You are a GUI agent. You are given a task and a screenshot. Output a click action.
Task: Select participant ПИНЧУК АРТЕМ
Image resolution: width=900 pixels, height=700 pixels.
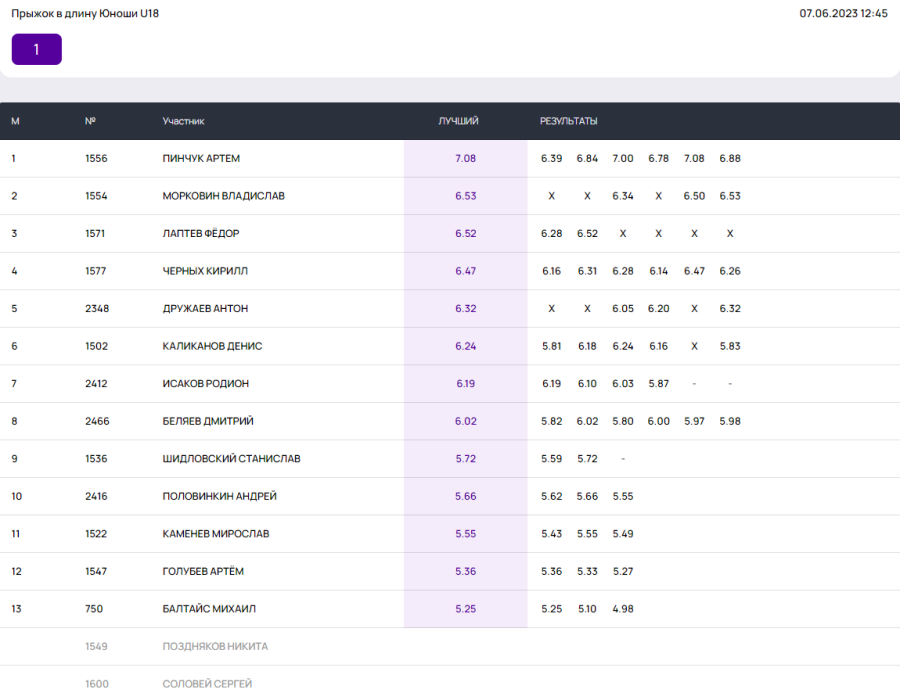(x=201, y=158)
